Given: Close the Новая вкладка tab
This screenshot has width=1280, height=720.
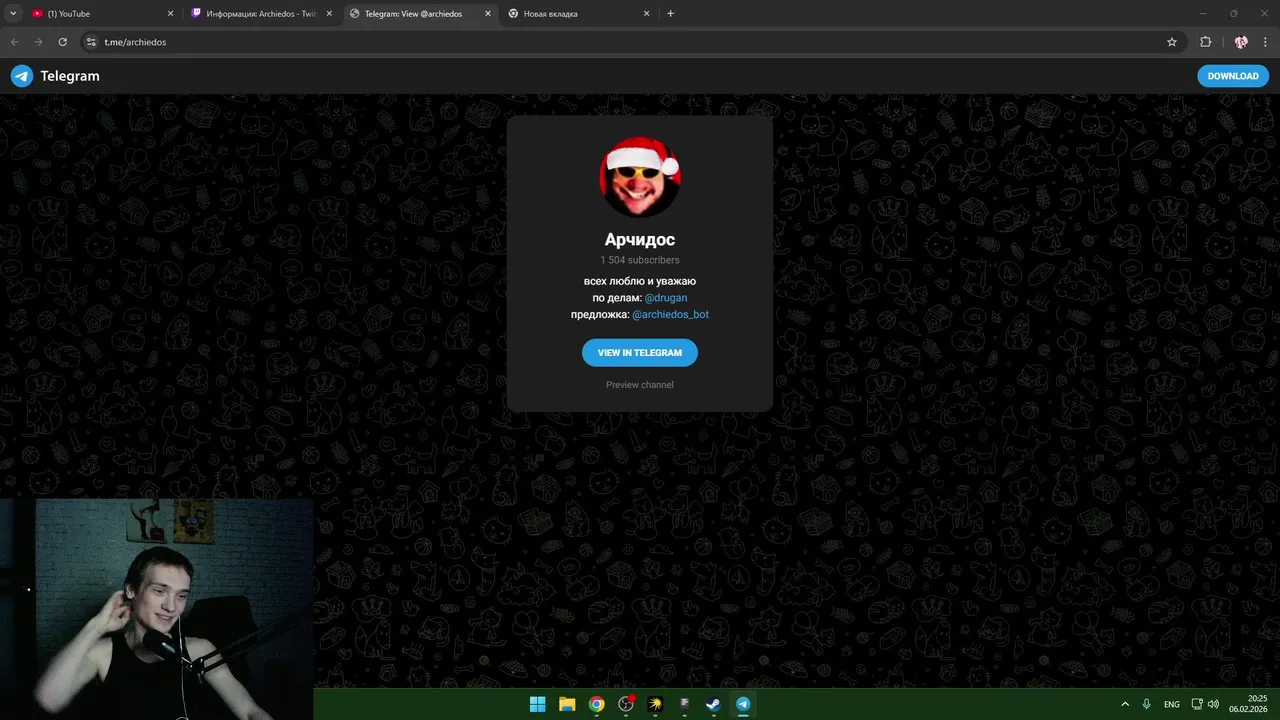Looking at the screenshot, I should coord(646,14).
